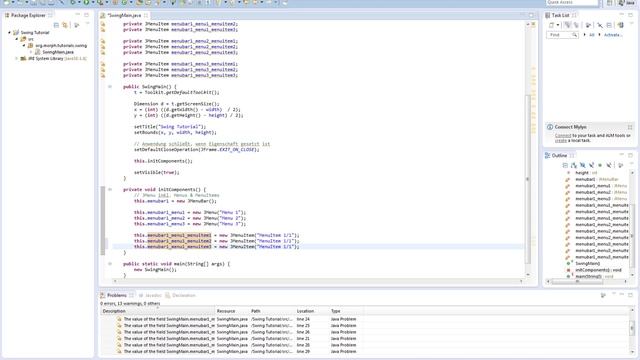Open the Problems tab

(116, 295)
